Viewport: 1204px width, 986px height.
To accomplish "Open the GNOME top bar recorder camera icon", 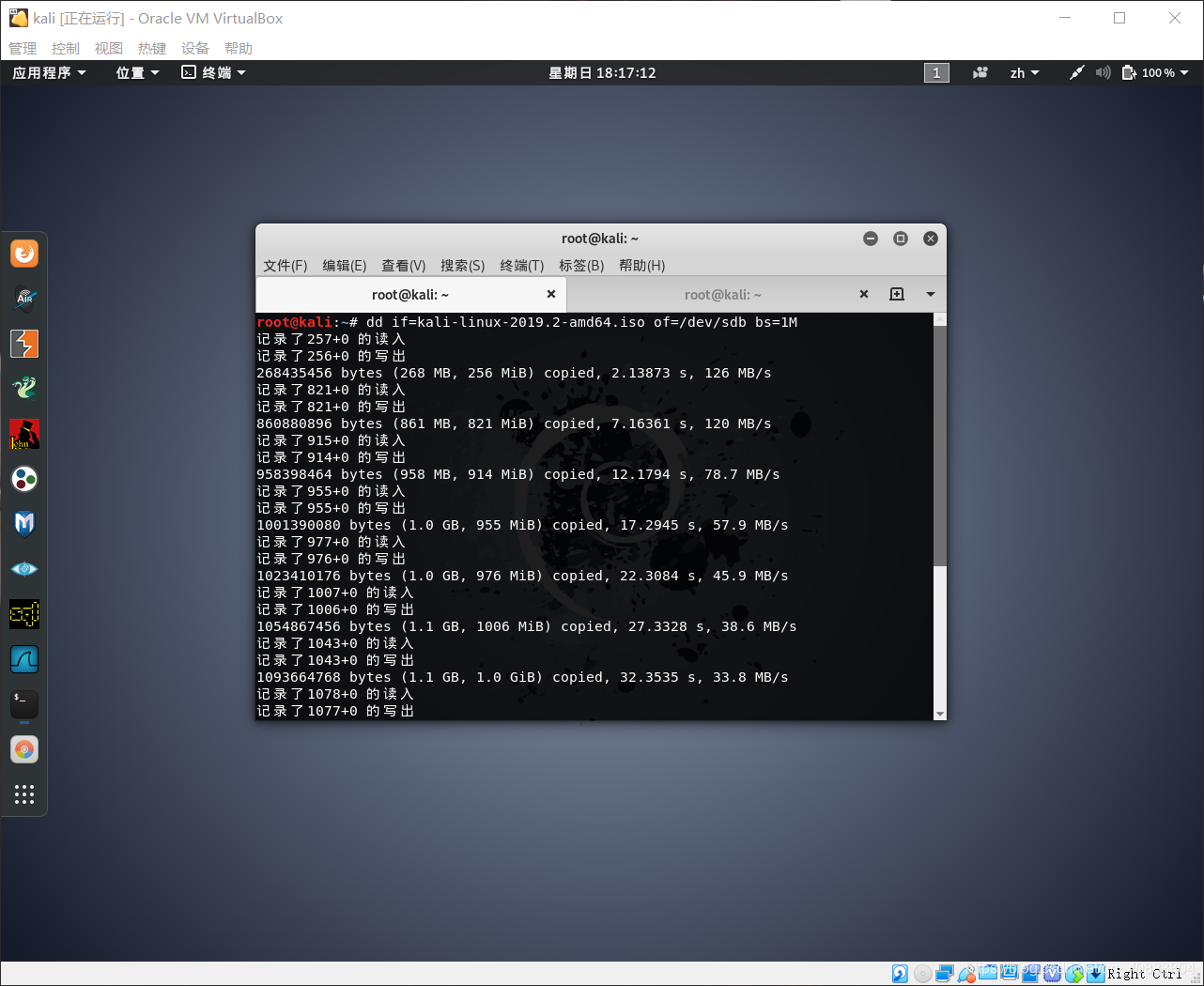I will point(980,72).
